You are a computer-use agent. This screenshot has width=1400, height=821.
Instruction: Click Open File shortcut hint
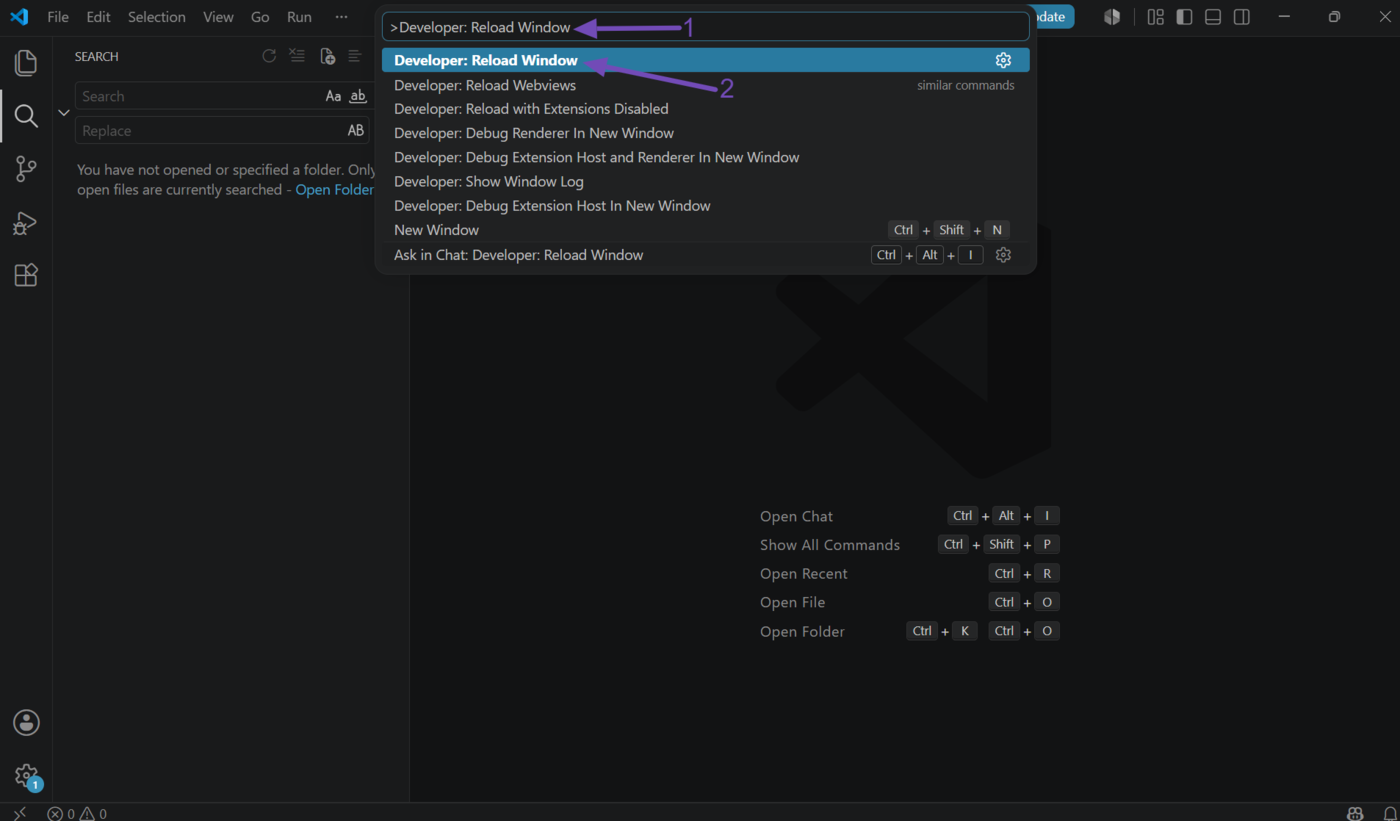(793, 602)
